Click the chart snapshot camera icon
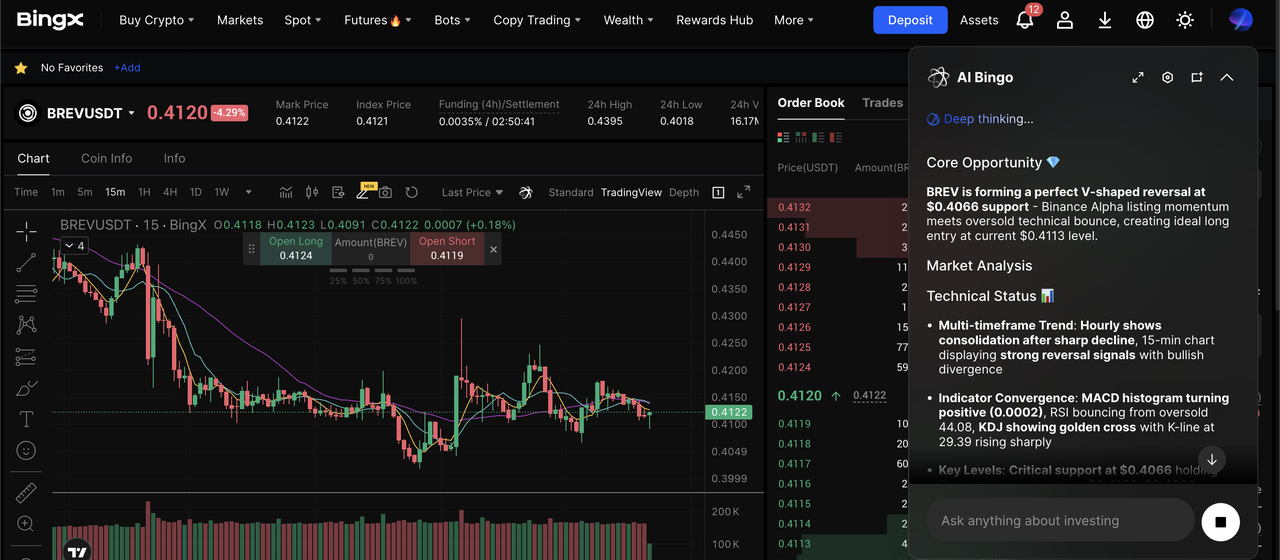This screenshot has height=560, width=1280. [x=385, y=192]
